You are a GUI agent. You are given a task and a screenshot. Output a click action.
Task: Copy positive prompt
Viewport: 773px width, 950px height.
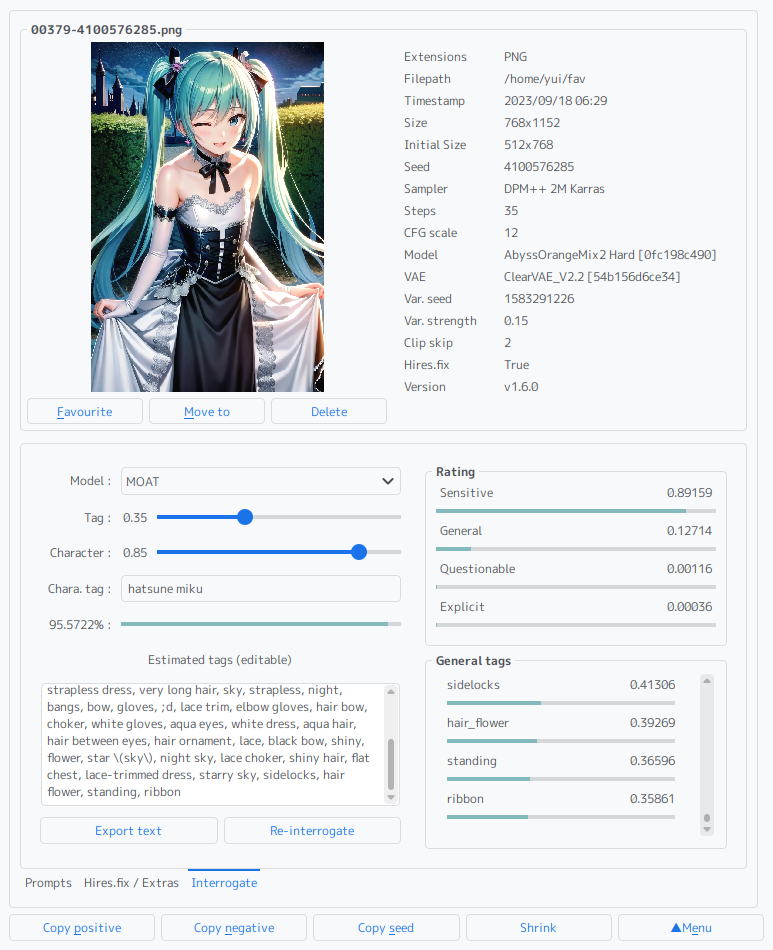tap(82, 928)
